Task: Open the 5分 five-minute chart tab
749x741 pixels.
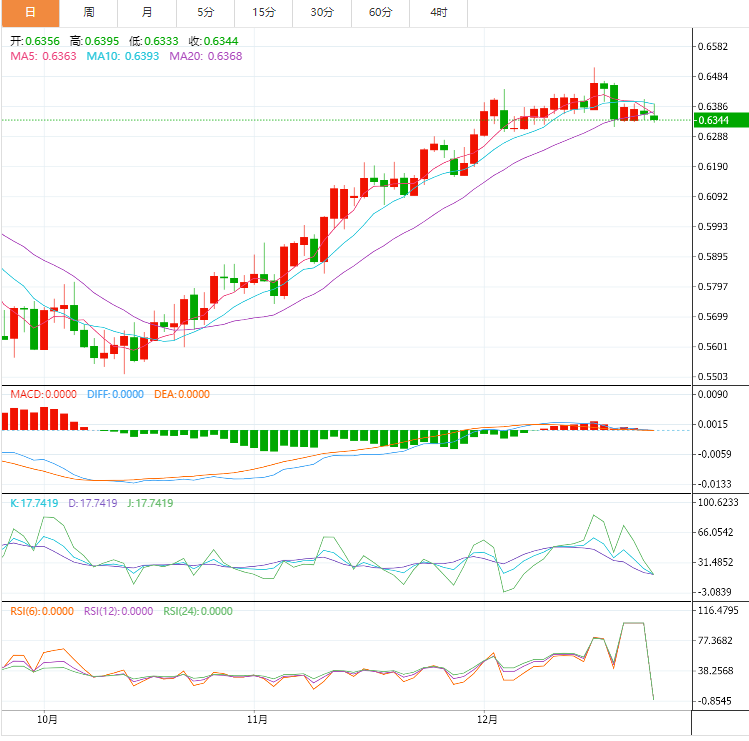Action: tap(205, 13)
